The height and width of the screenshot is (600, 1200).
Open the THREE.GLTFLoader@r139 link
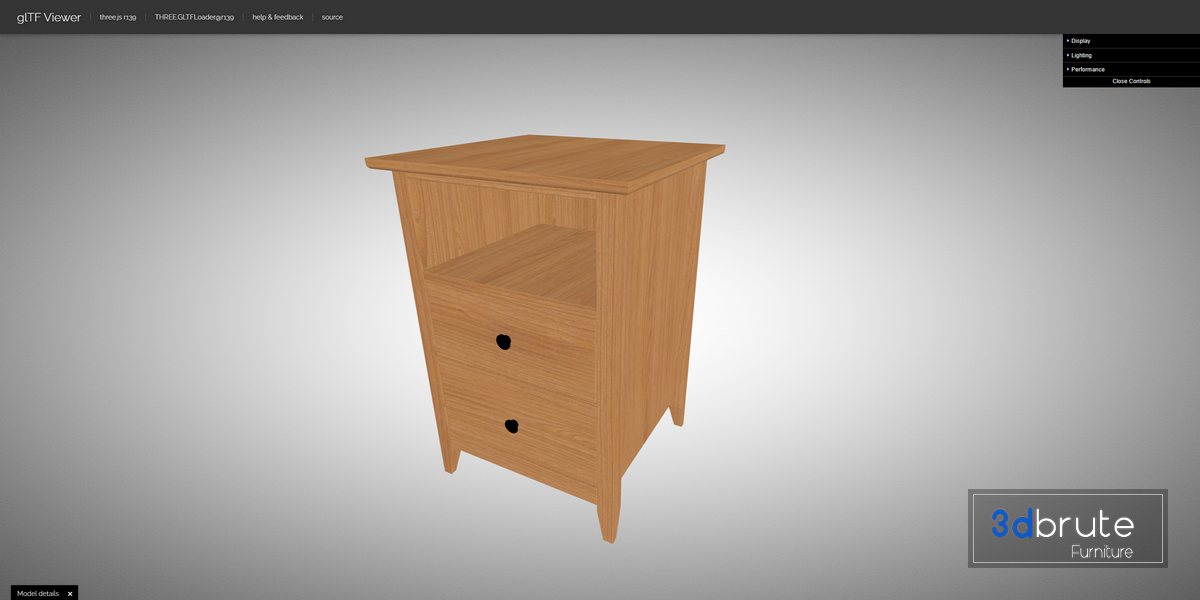pos(194,17)
